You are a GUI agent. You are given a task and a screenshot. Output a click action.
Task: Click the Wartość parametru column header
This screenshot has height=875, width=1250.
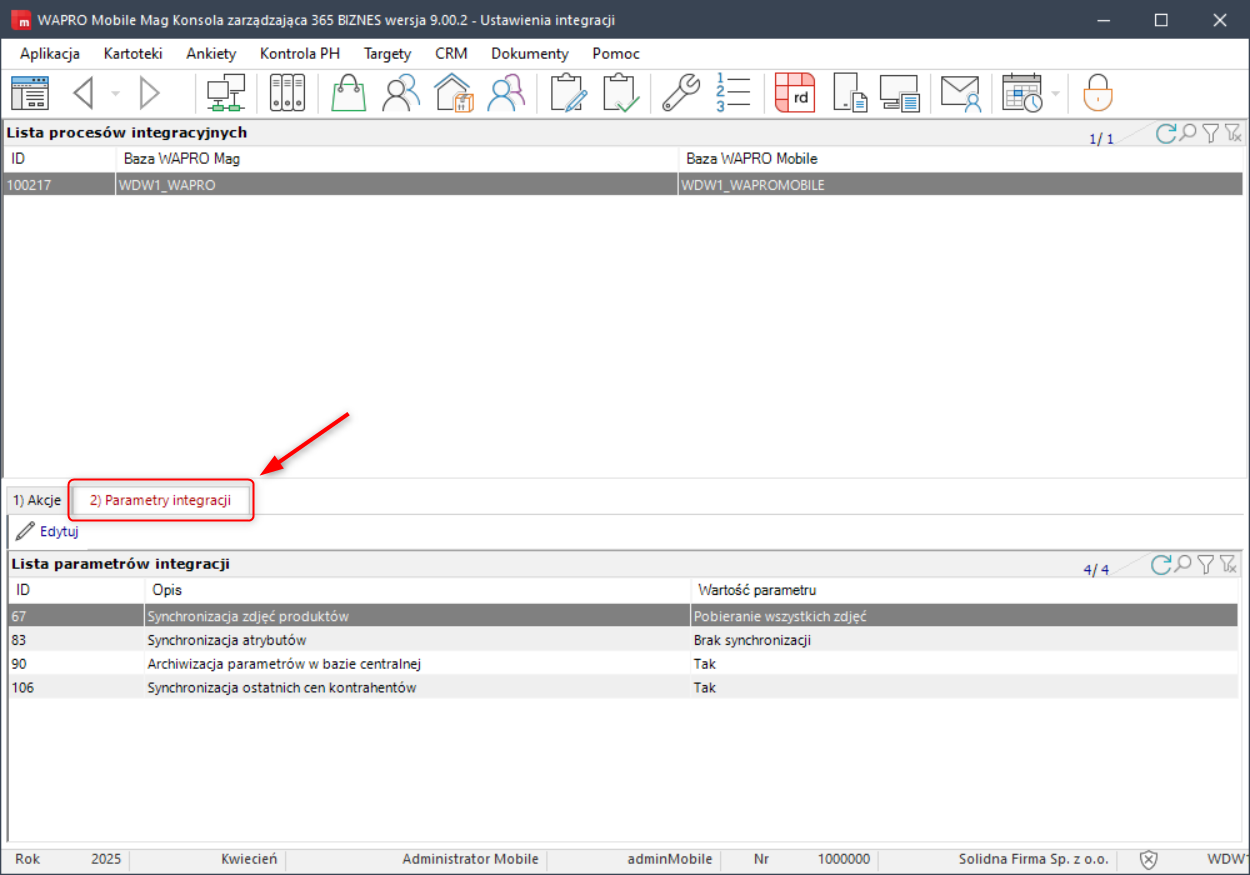[965, 590]
